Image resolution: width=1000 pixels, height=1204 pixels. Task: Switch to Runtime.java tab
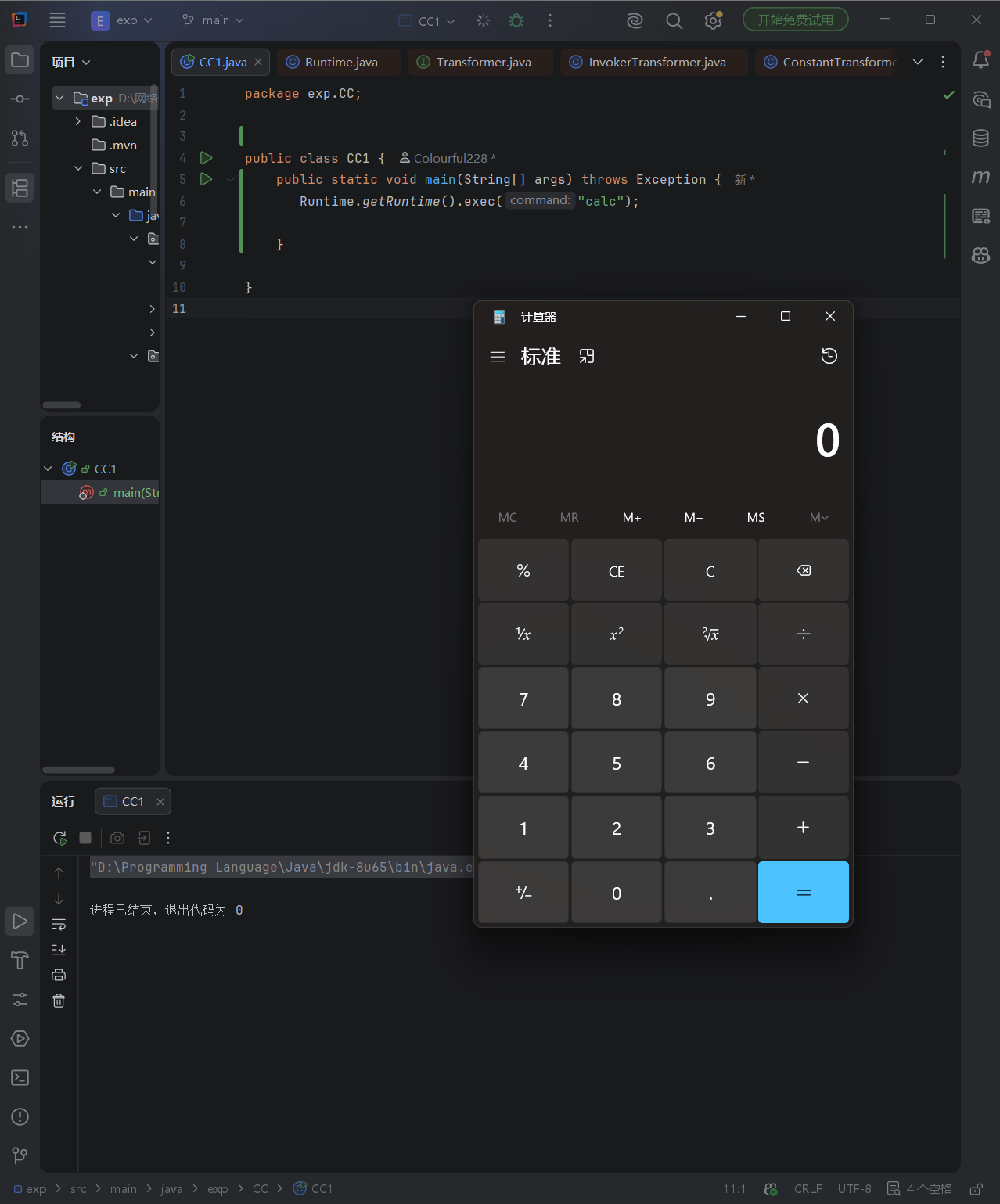(340, 62)
